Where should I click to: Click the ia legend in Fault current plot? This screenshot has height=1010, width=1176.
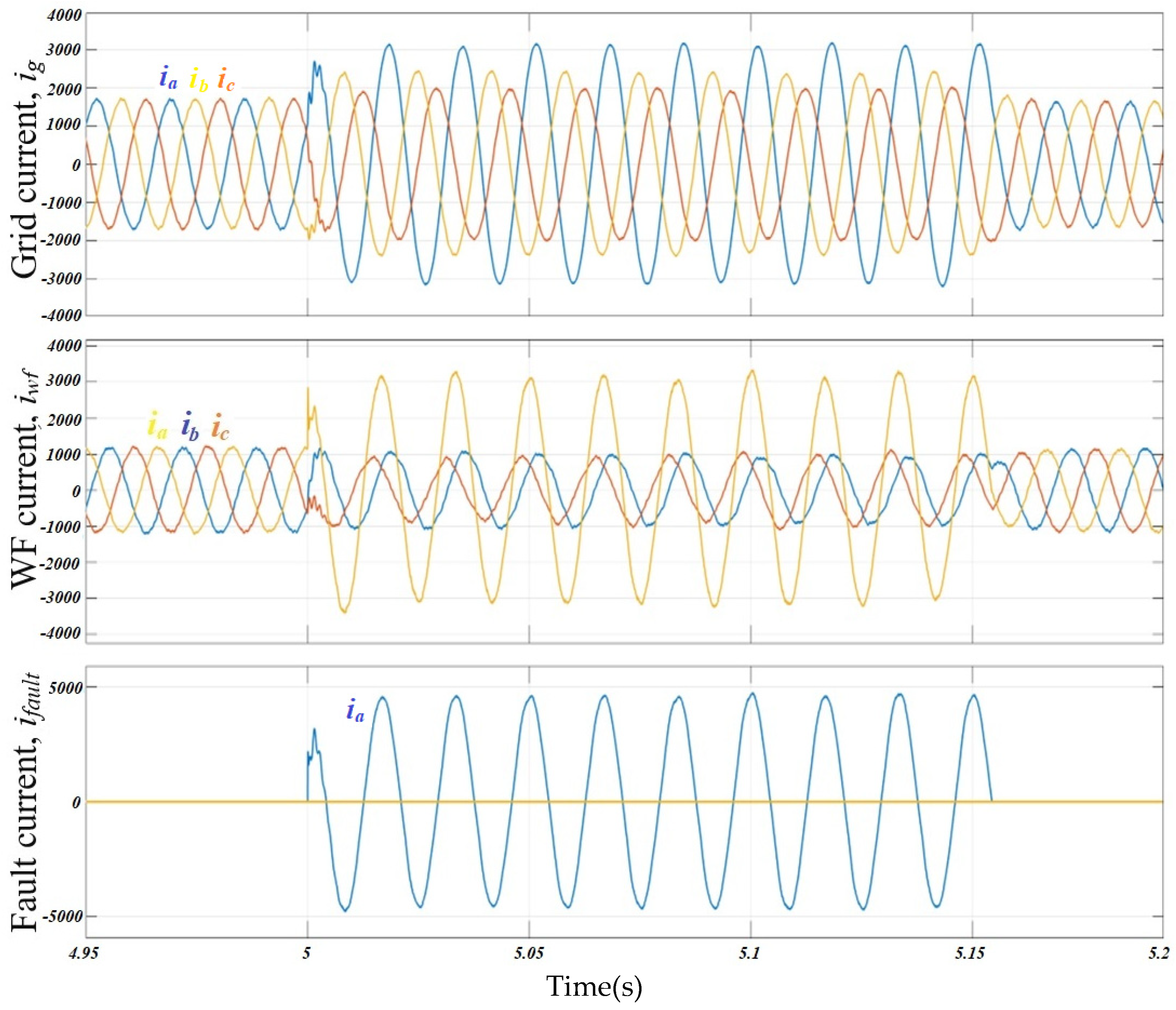click(355, 710)
